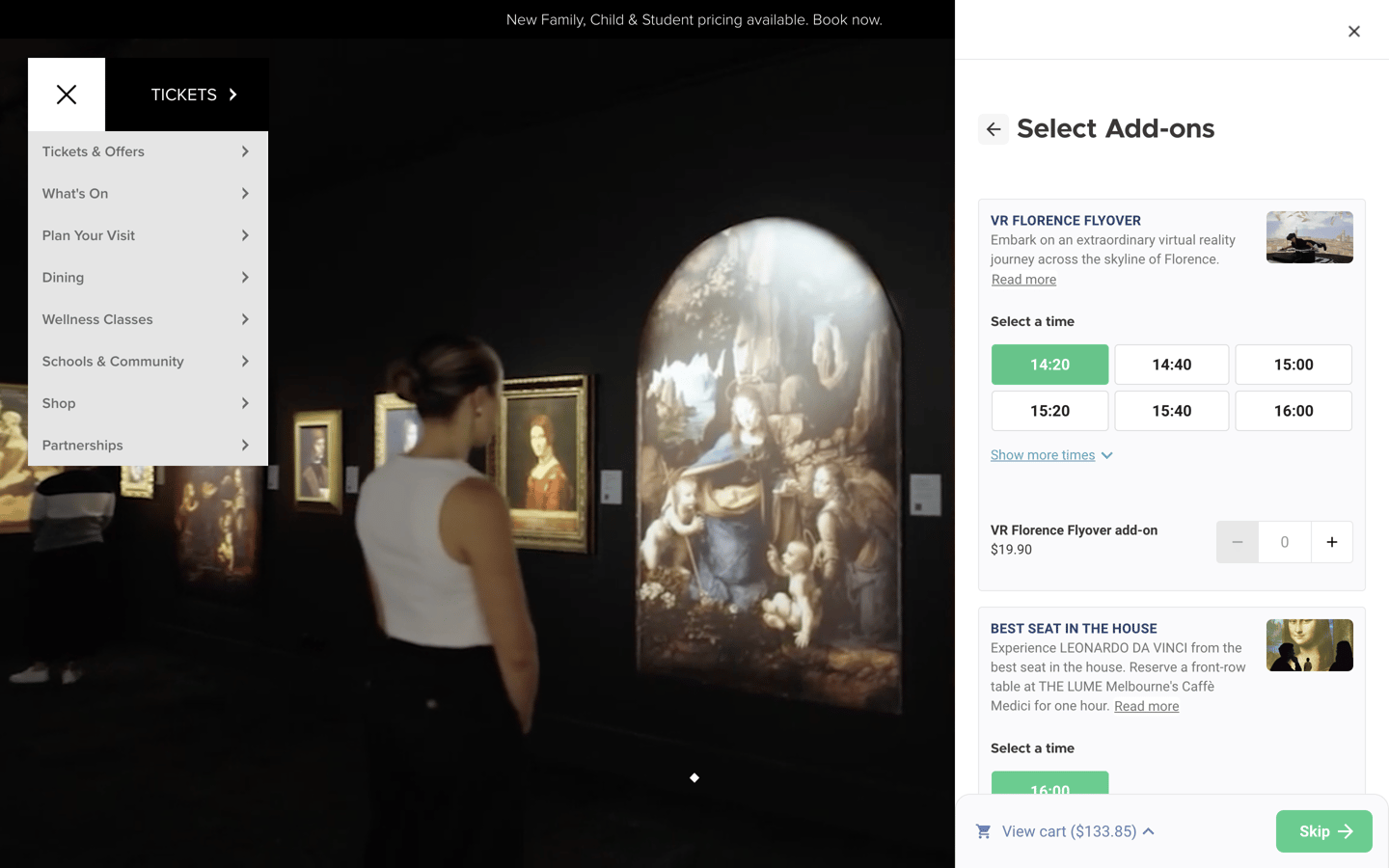Click the shopping cart icon
1389x868 pixels.
point(983,831)
